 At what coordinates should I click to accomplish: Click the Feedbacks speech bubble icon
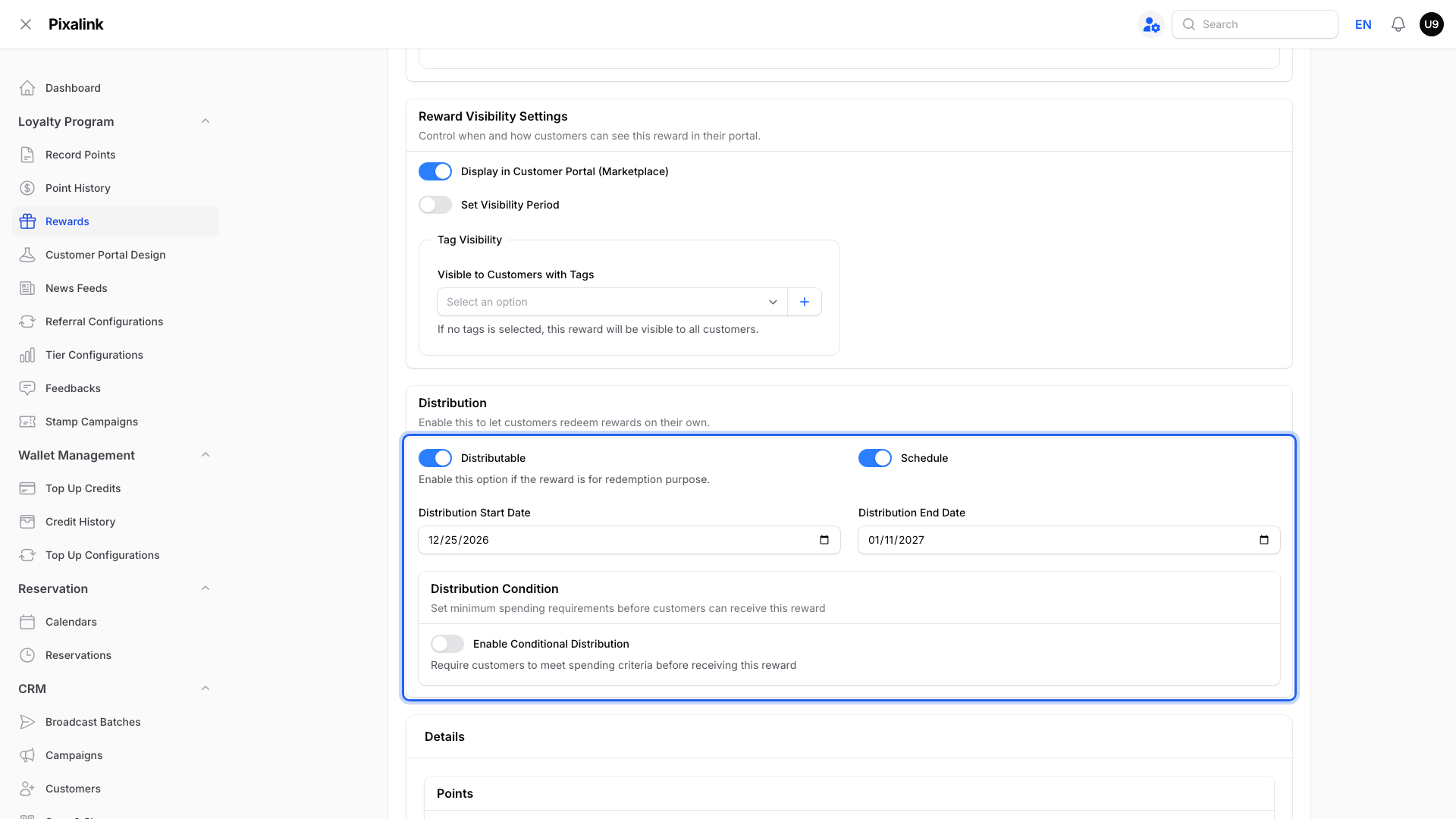click(x=27, y=388)
